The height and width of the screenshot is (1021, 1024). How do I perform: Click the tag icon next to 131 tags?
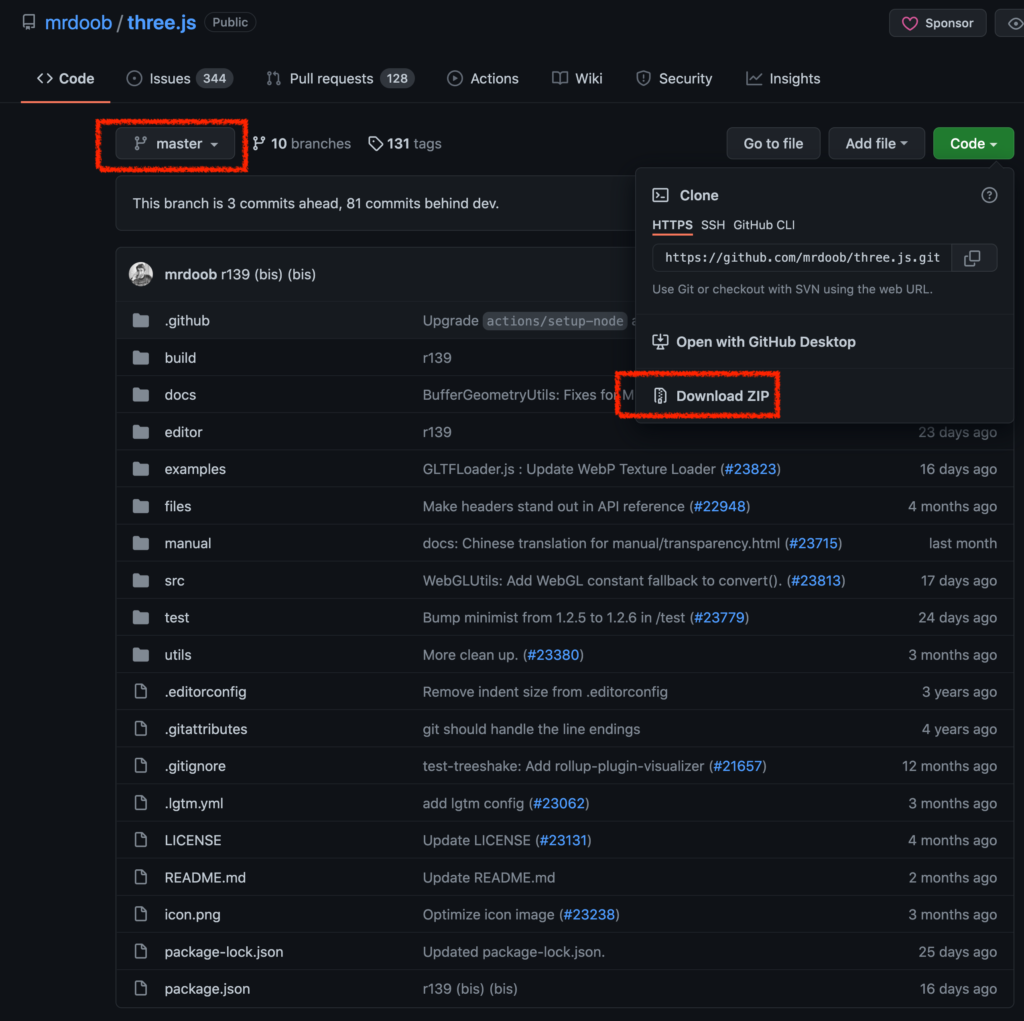[x=375, y=144]
